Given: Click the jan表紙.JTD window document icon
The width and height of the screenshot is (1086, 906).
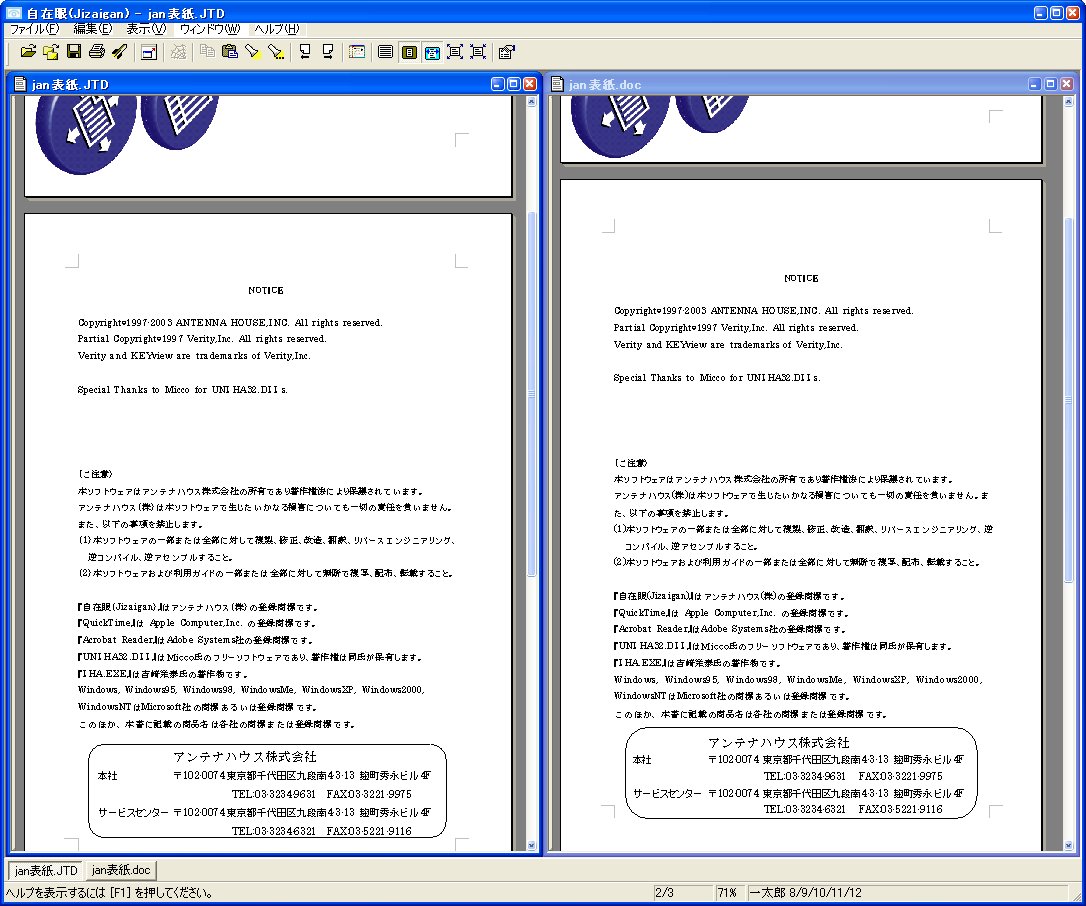Looking at the screenshot, I should (20, 85).
